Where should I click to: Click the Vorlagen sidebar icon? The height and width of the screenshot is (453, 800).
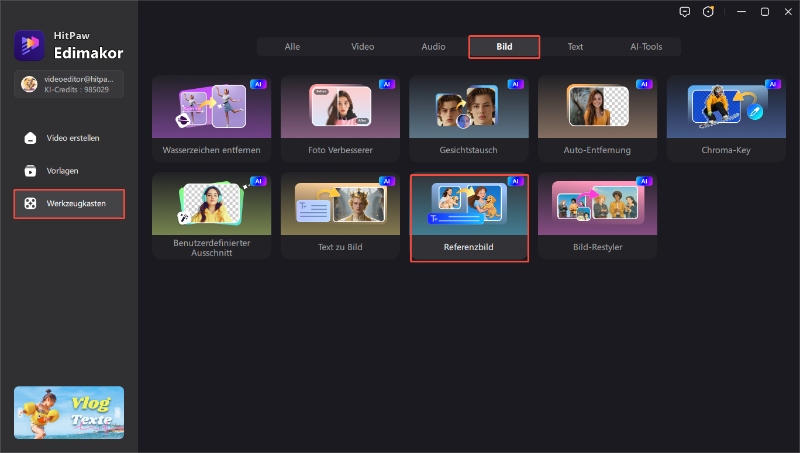pyautogui.click(x=30, y=171)
